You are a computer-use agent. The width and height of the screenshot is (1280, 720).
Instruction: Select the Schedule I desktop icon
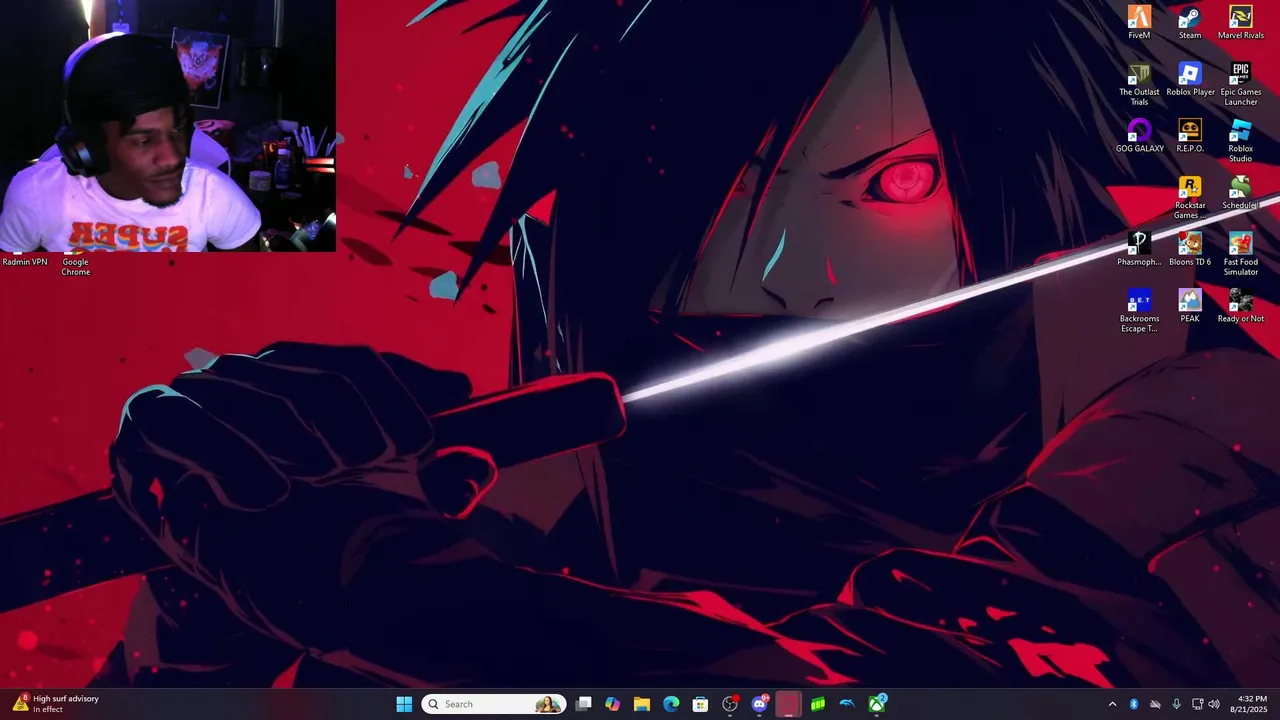pos(1240,193)
